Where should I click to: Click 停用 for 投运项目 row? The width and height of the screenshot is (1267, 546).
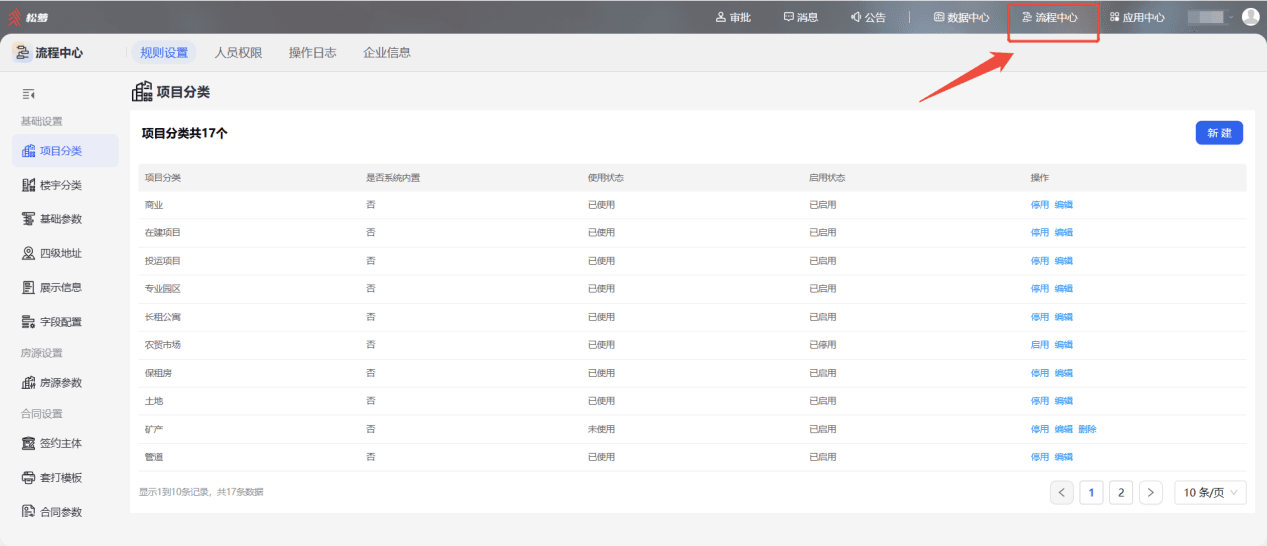coord(1040,261)
